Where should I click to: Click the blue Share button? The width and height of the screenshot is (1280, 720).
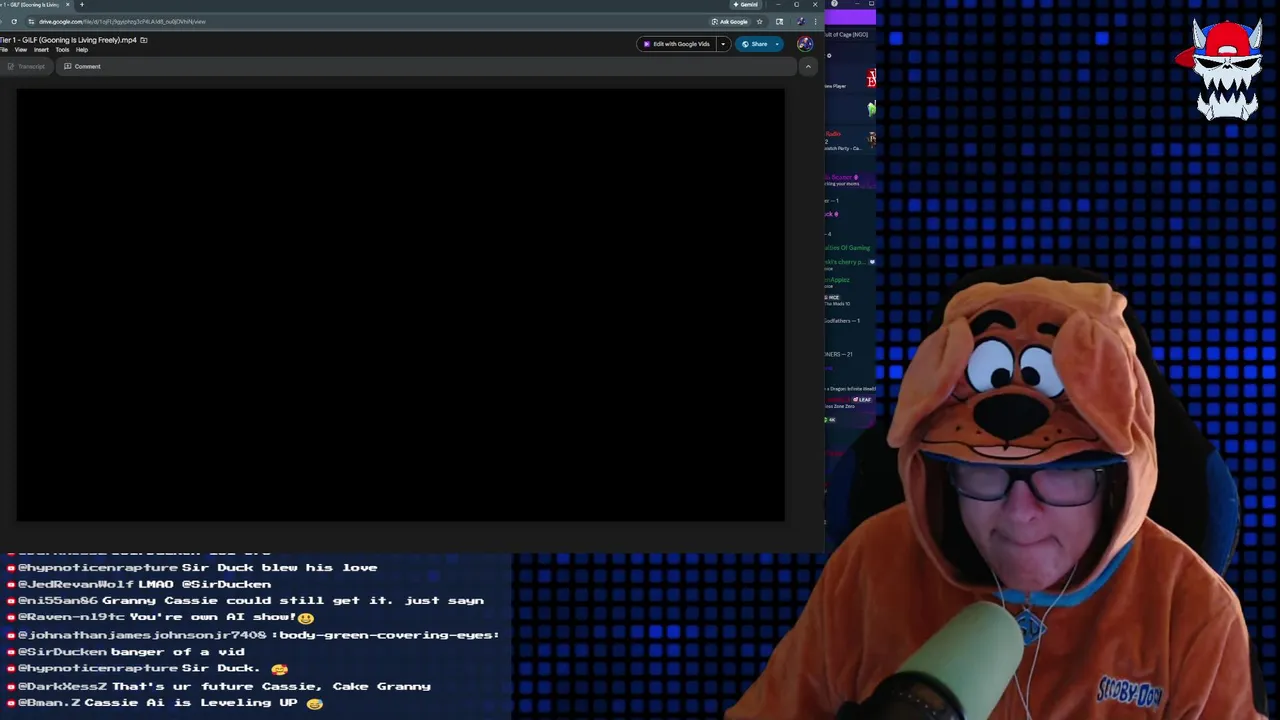(x=756, y=44)
